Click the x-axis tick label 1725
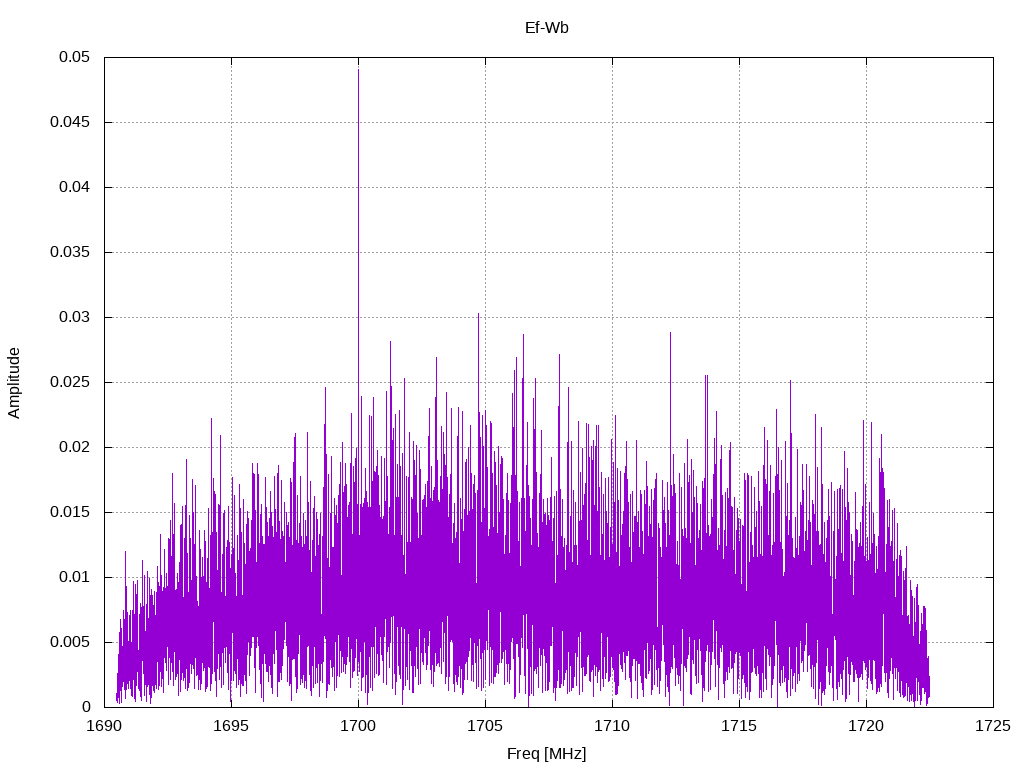Screen dimensions: 1024x768 (993, 726)
